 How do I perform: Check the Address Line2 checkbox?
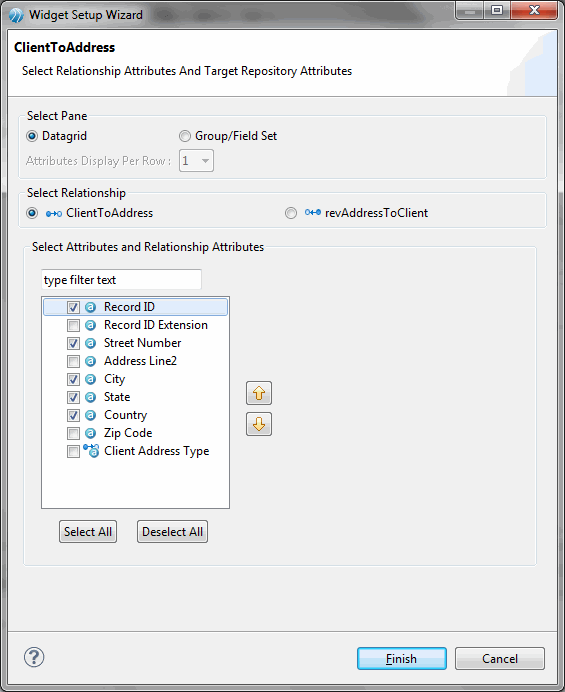coord(73,361)
